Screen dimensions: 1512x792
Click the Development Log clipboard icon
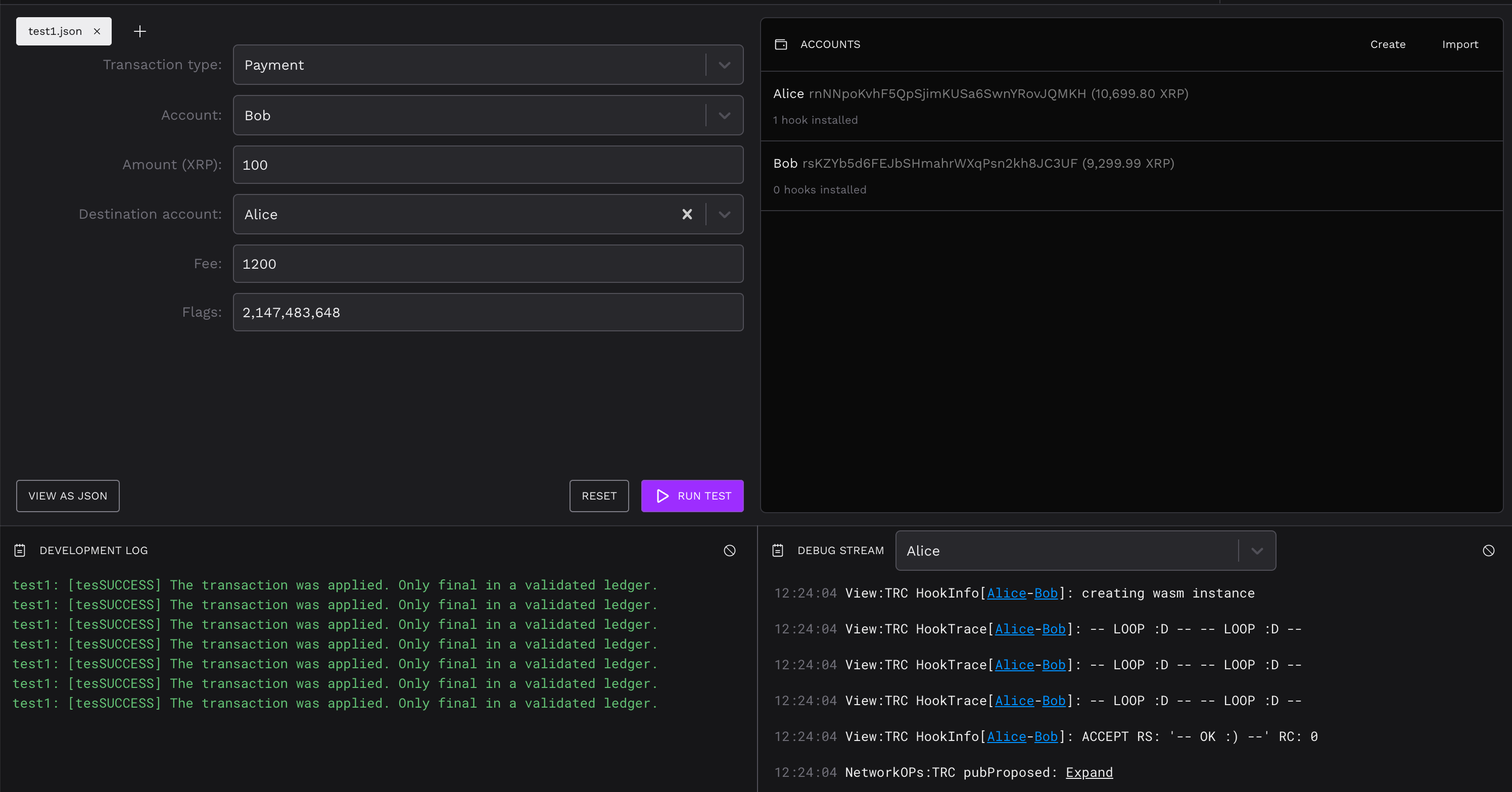pos(20,550)
